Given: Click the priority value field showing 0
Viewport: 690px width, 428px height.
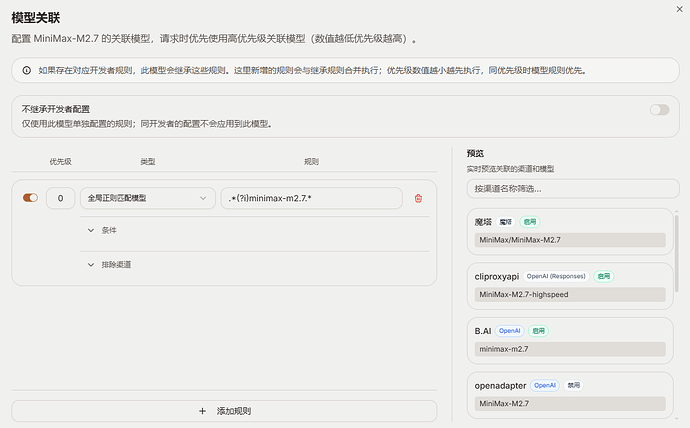Looking at the screenshot, I should pyautogui.click(x=60, y=198).
